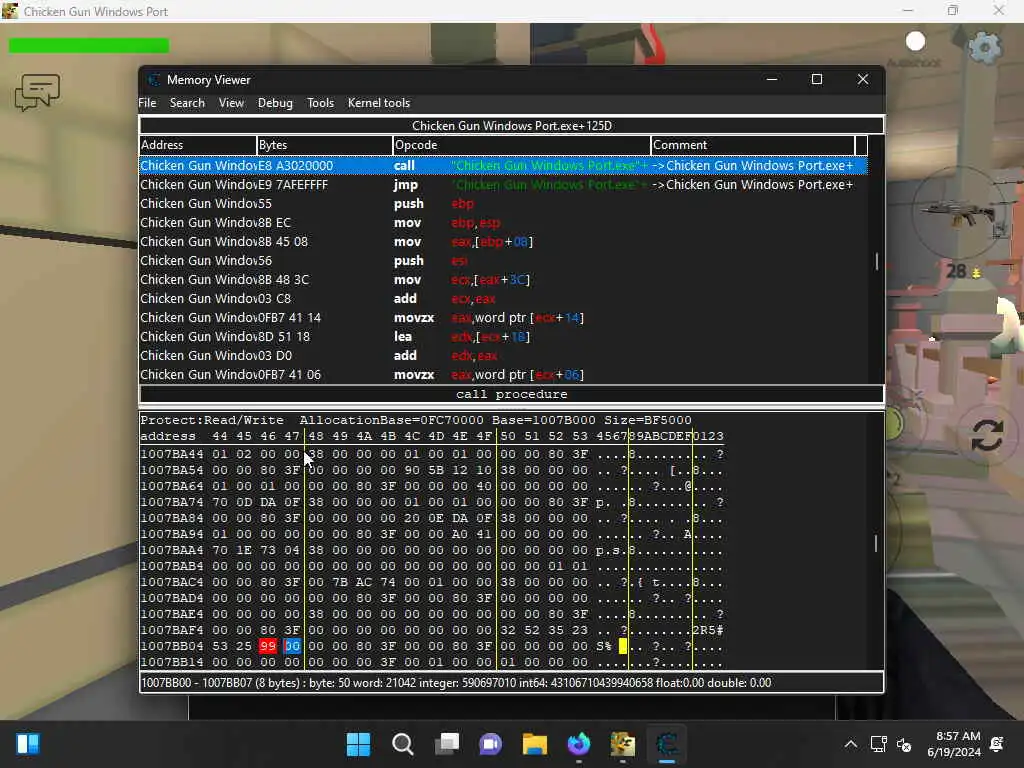
Task: Click the Bytes column header
Action: click(x=325, y=145)
